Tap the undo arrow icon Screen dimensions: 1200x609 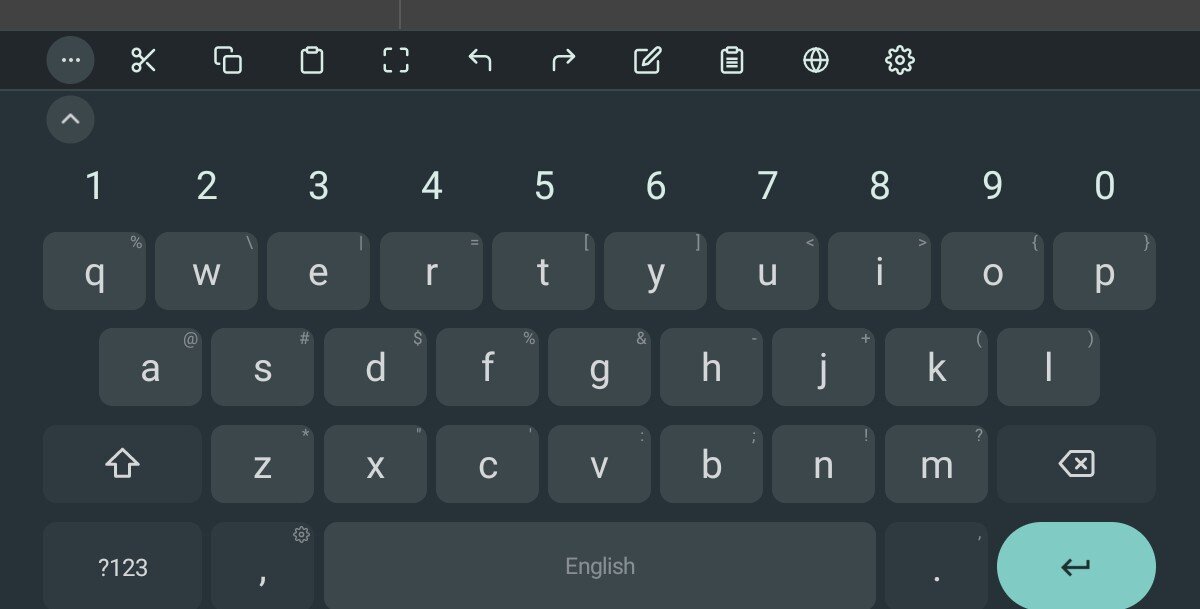coord(480,60)
